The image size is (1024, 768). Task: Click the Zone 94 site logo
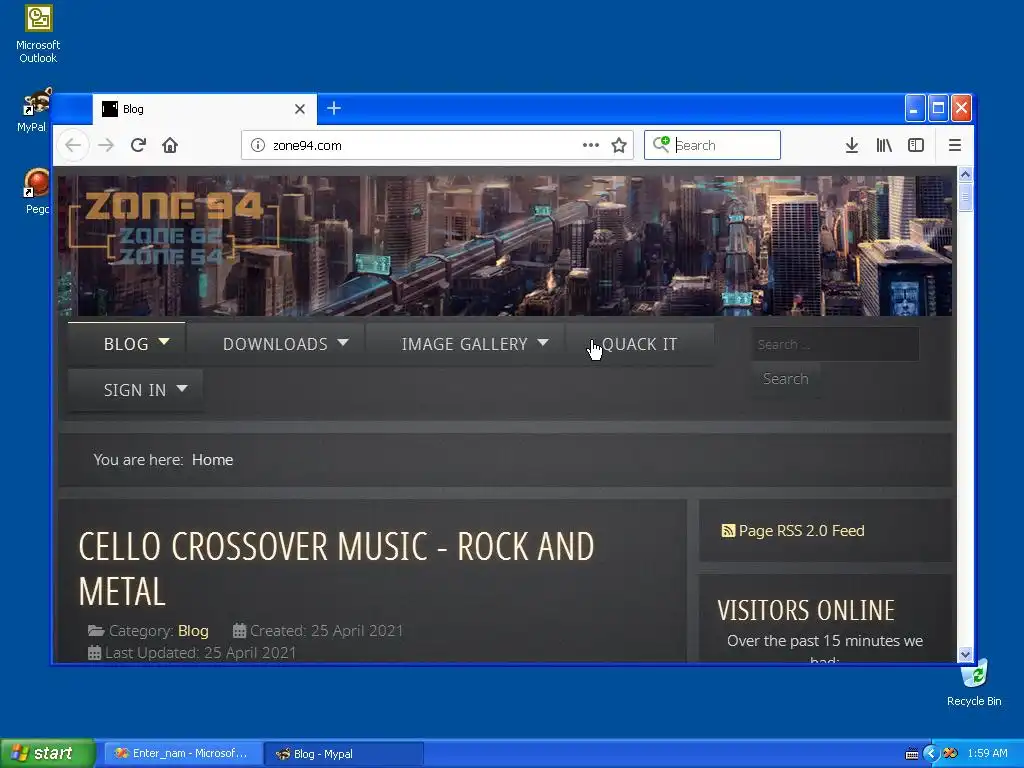coord(174,227)
